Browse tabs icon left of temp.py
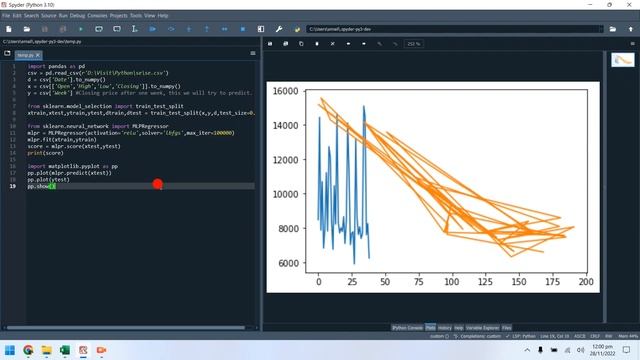 click(7, 53)
